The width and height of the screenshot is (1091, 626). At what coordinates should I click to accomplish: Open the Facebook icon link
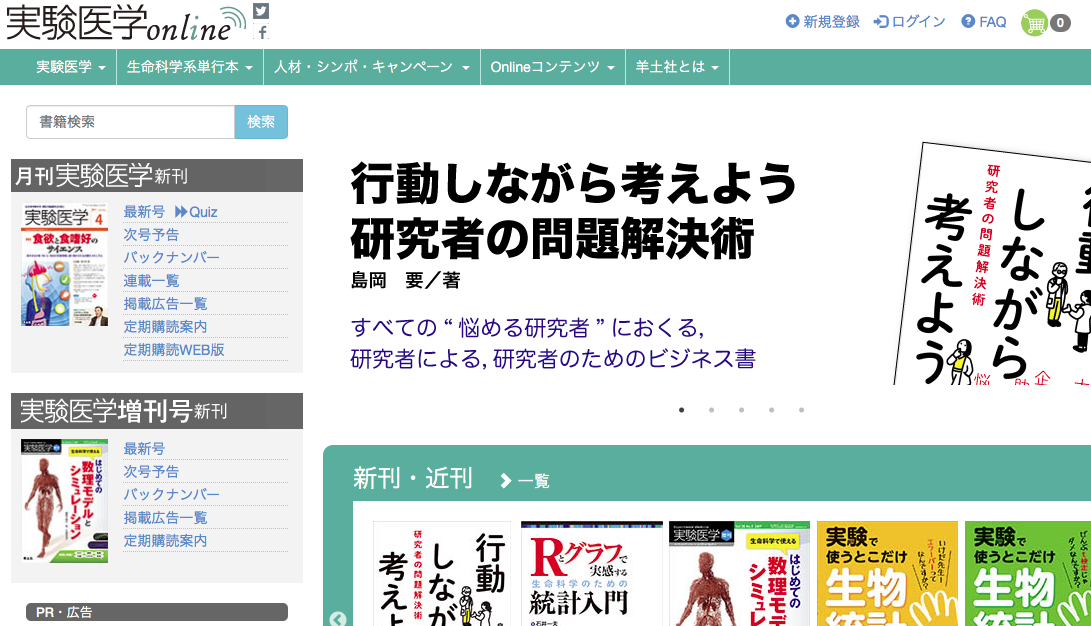pyautogui.click(x=261, y=32)
